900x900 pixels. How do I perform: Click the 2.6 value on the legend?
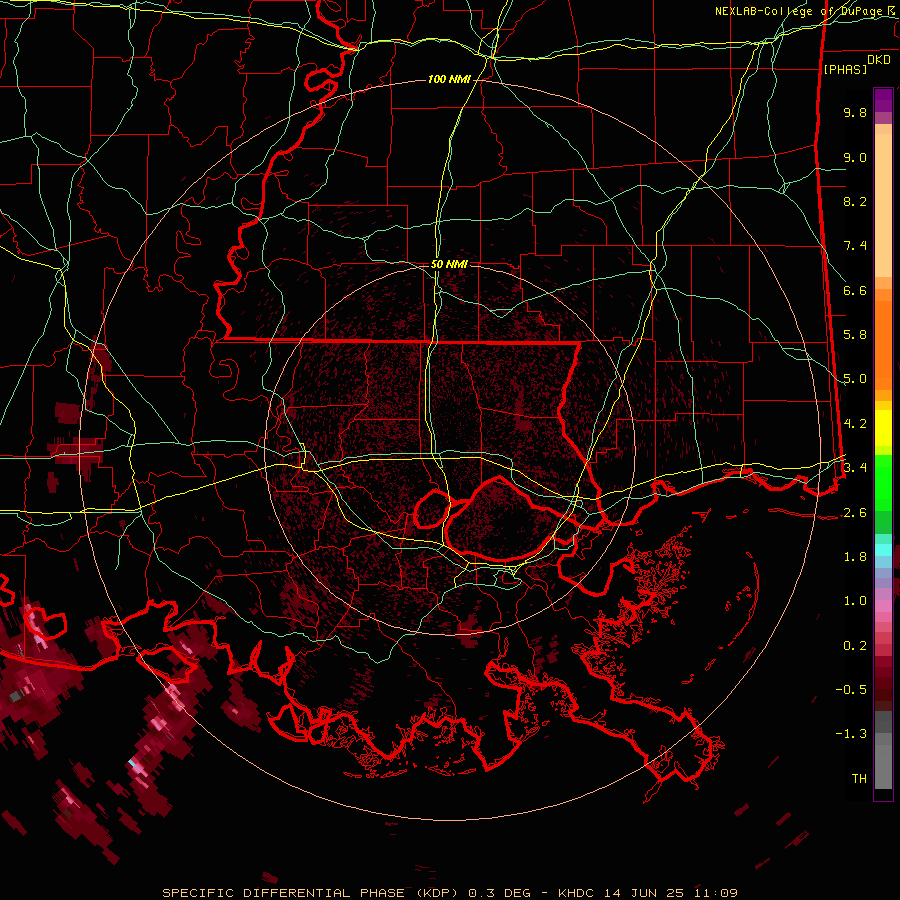pyautogui.click(x=855, y=513)
